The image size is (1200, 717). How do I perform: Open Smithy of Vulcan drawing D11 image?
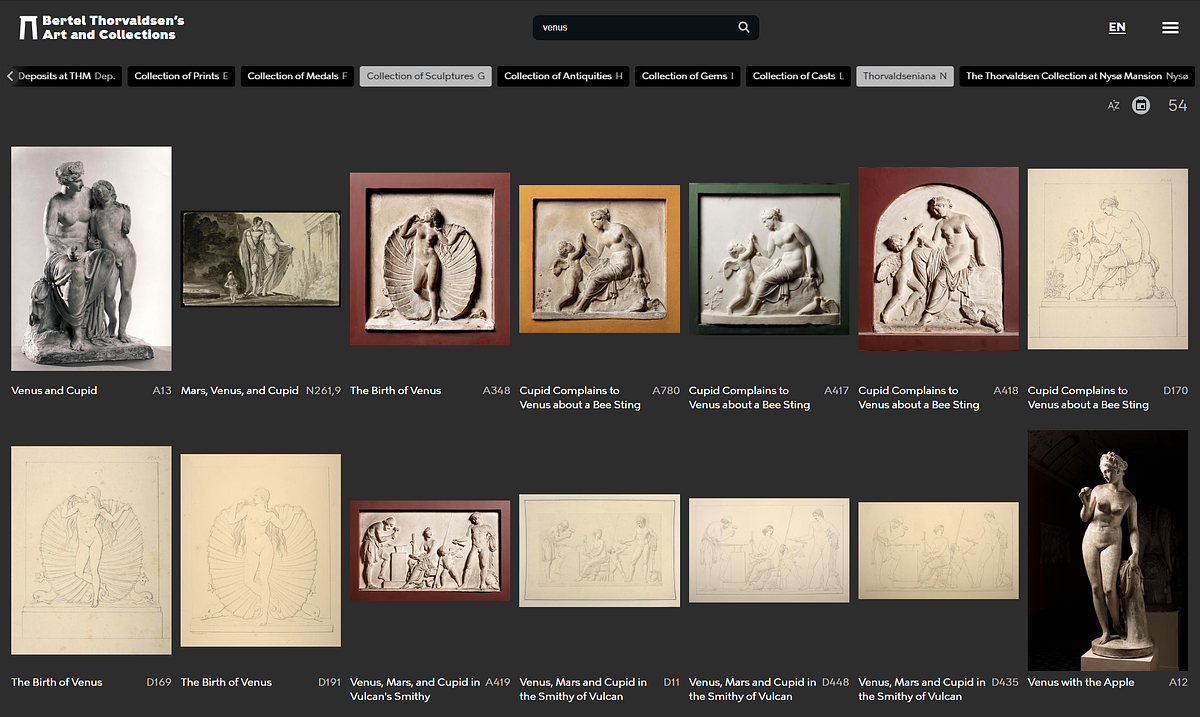click(599, 550)
